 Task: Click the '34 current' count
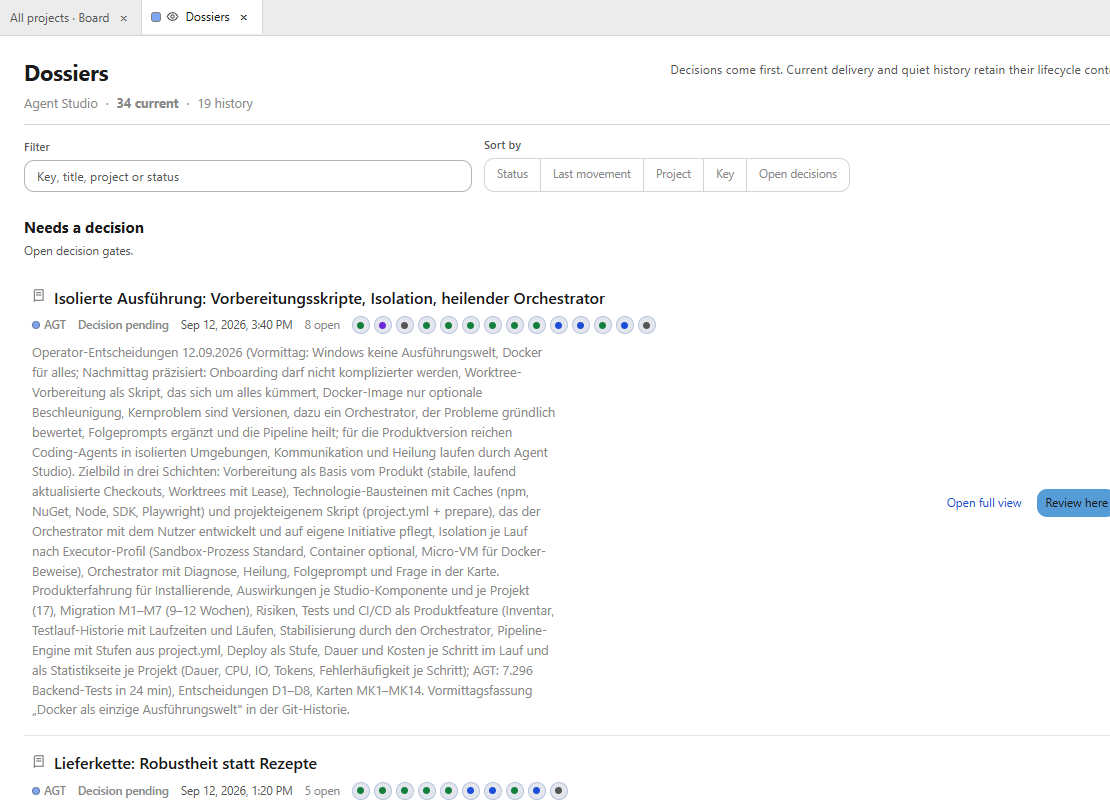147,103
